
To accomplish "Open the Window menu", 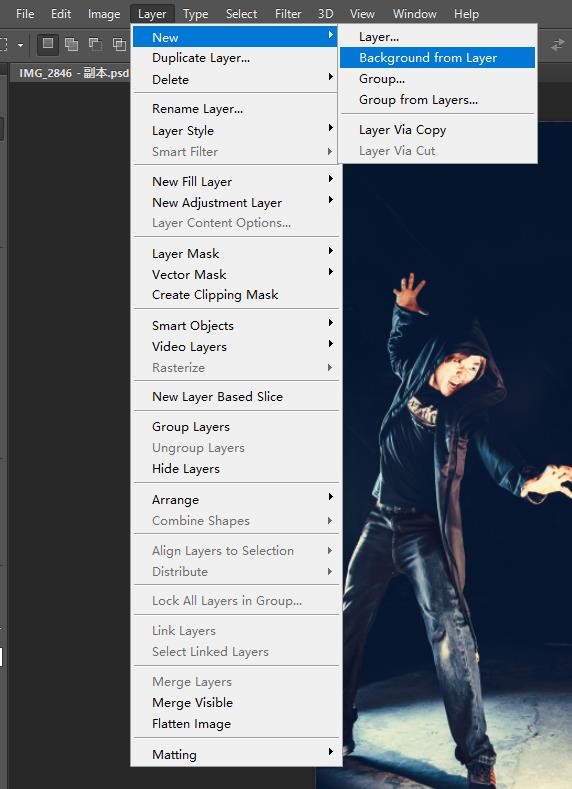I will coord(415,14).
